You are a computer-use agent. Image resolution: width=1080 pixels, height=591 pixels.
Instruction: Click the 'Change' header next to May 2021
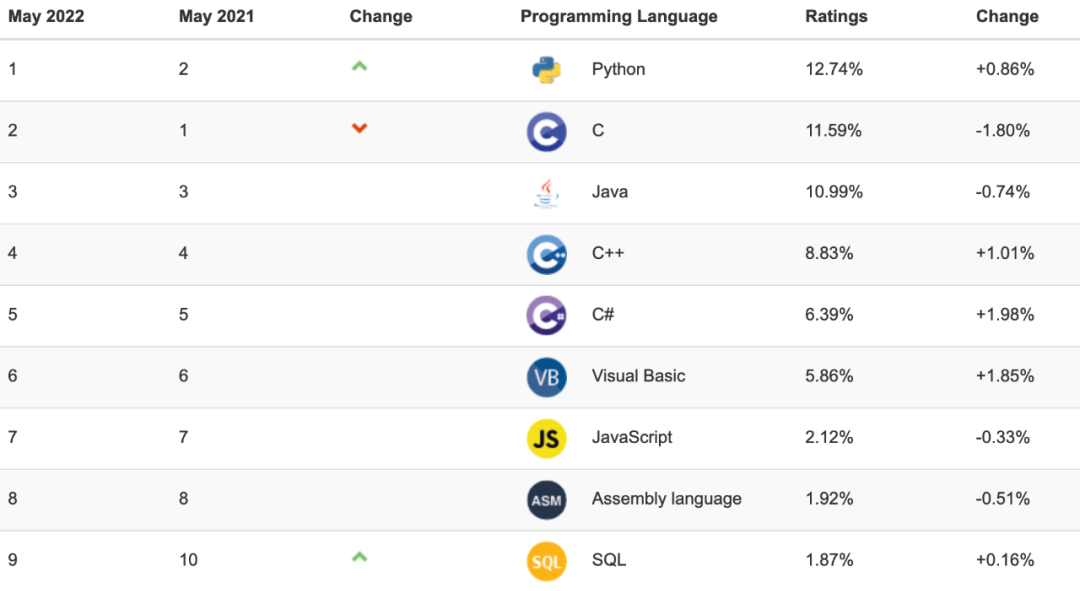(381, 17)
